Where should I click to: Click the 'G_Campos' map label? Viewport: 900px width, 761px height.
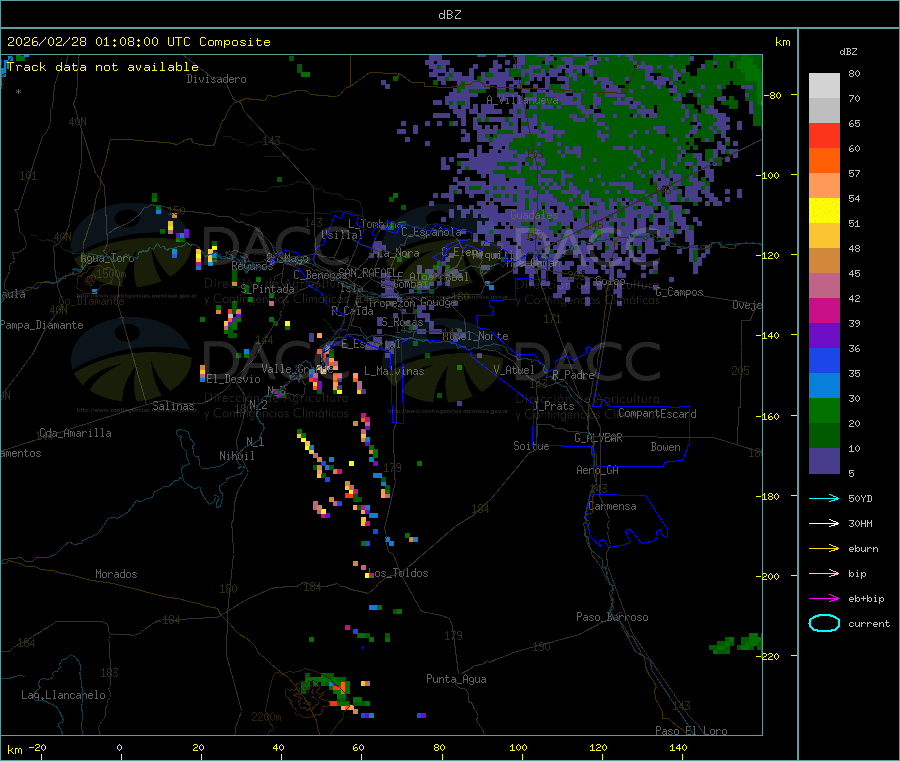point(679,292)
